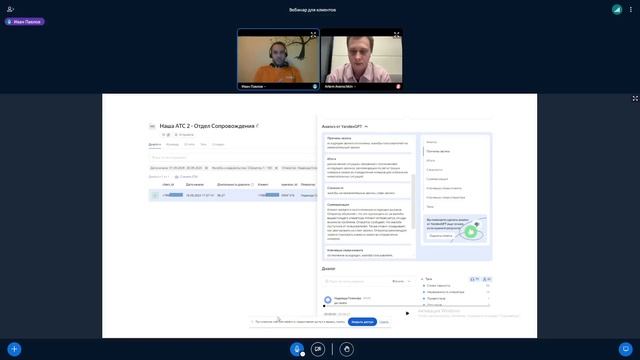
Task: Toggle the microphone in the call bar
Action: click(297, 349)
